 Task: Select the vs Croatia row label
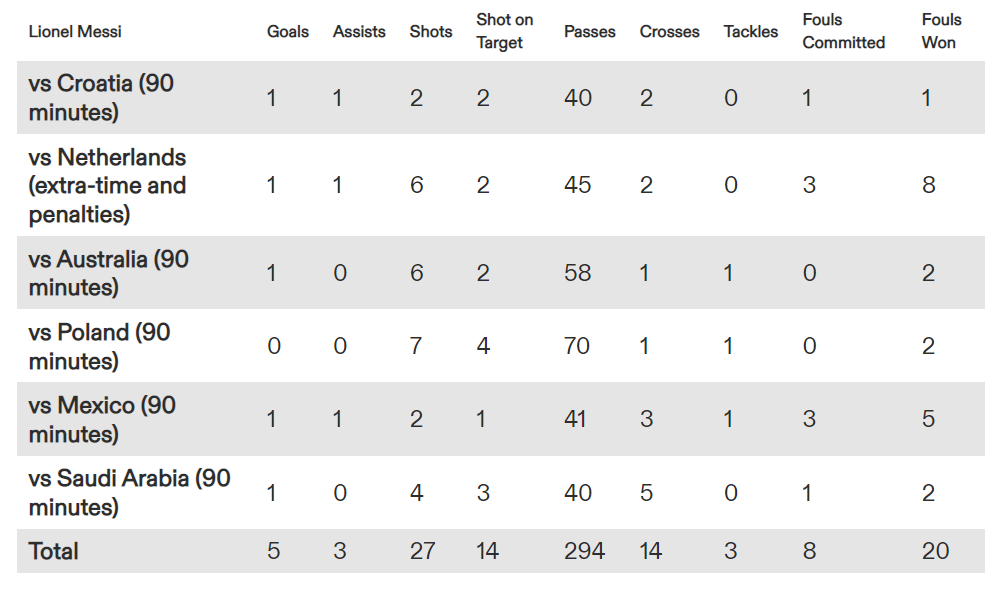101,97
